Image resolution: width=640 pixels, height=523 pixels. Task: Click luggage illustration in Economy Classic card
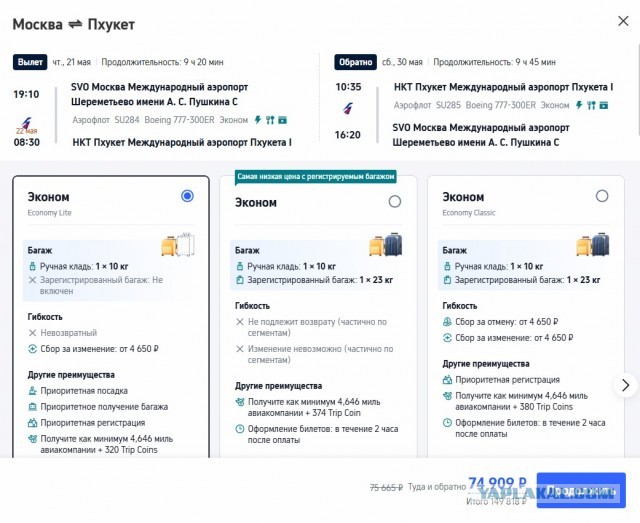click(593, 245)
